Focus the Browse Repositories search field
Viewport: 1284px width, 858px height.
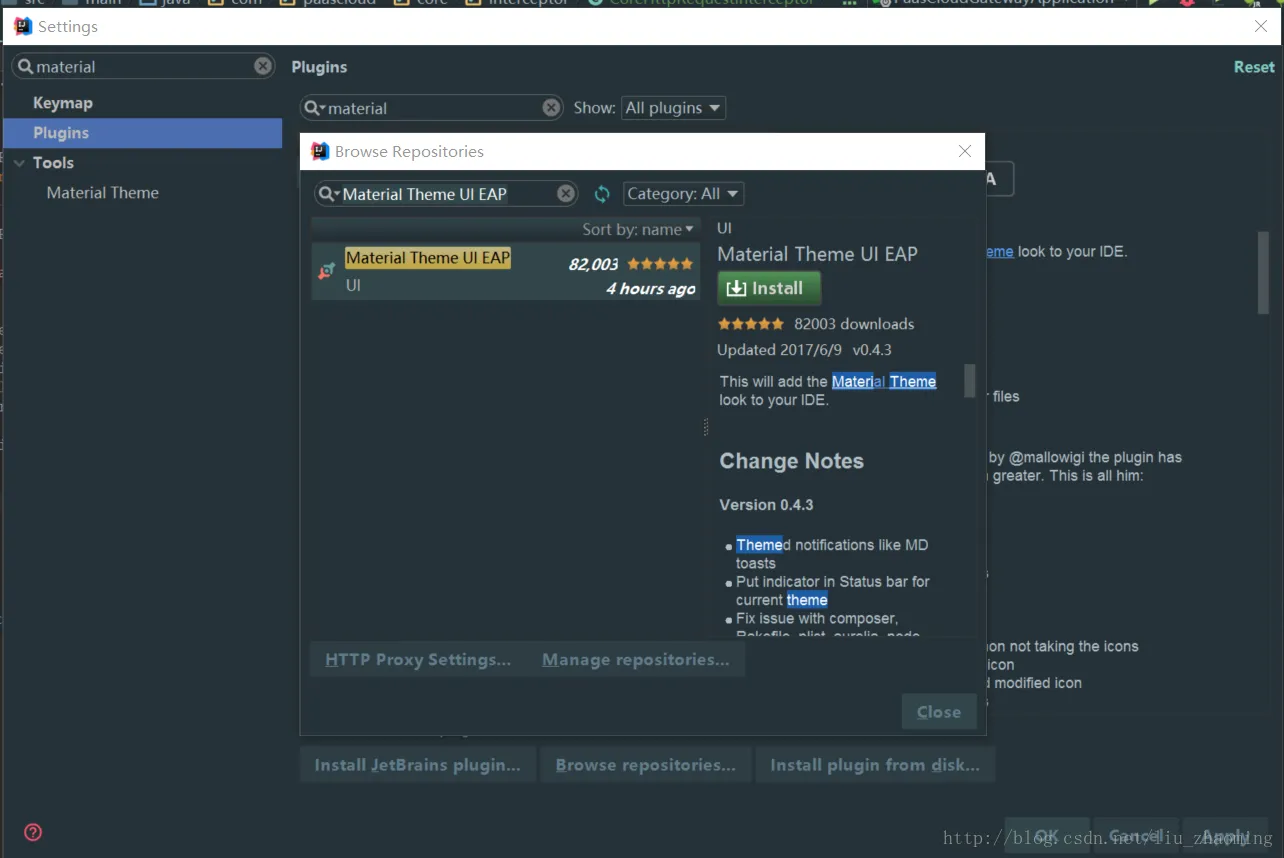[x=447, y=194]
